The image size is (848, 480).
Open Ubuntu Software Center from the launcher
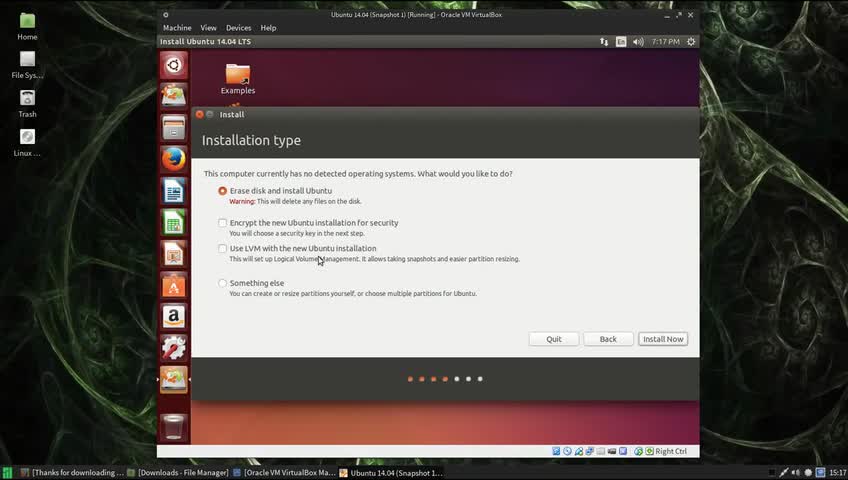point(174,285)
